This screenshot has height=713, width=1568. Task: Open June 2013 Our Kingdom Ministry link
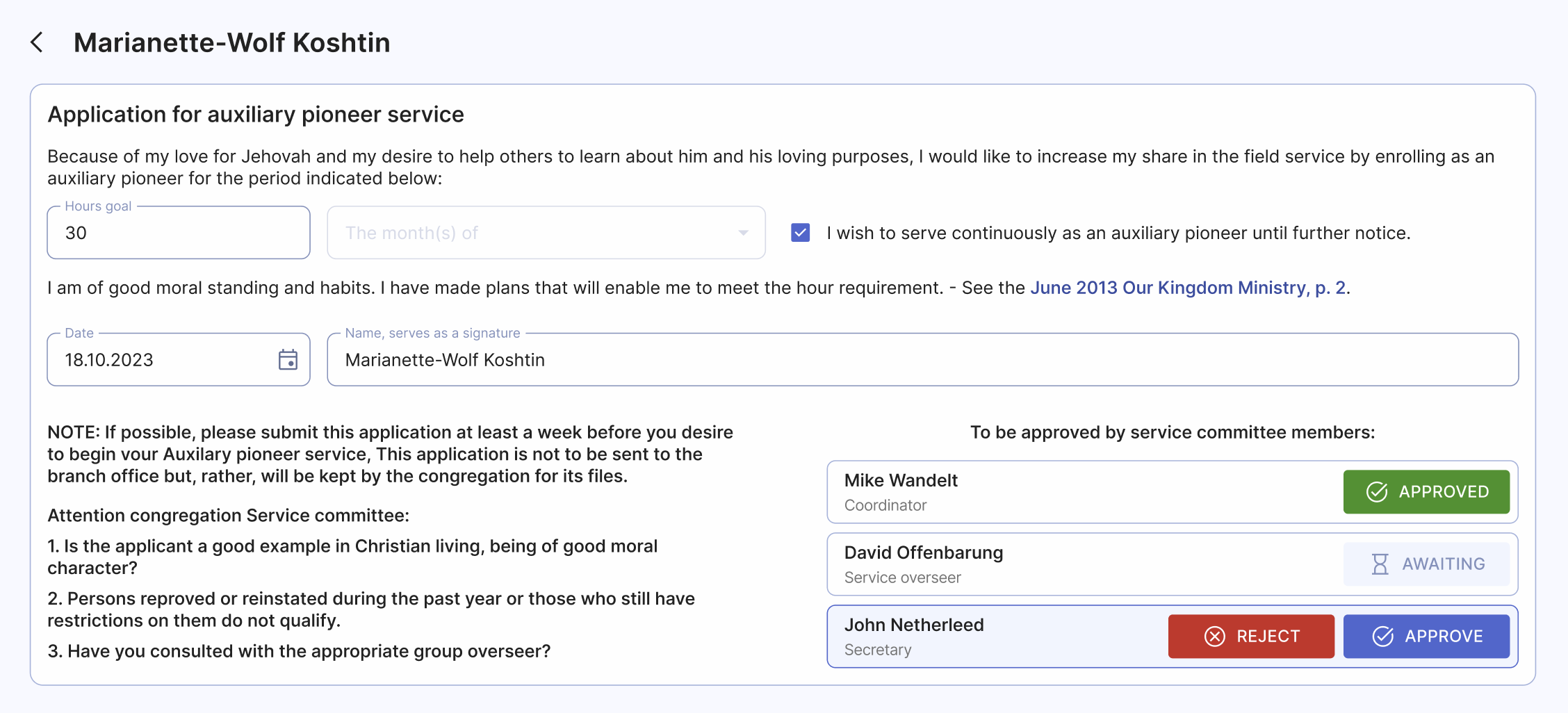1188,288
